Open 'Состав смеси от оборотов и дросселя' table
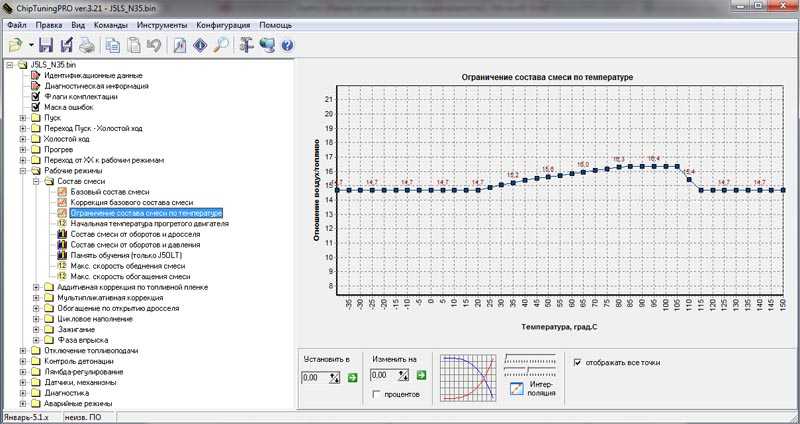 pos(135,234)
